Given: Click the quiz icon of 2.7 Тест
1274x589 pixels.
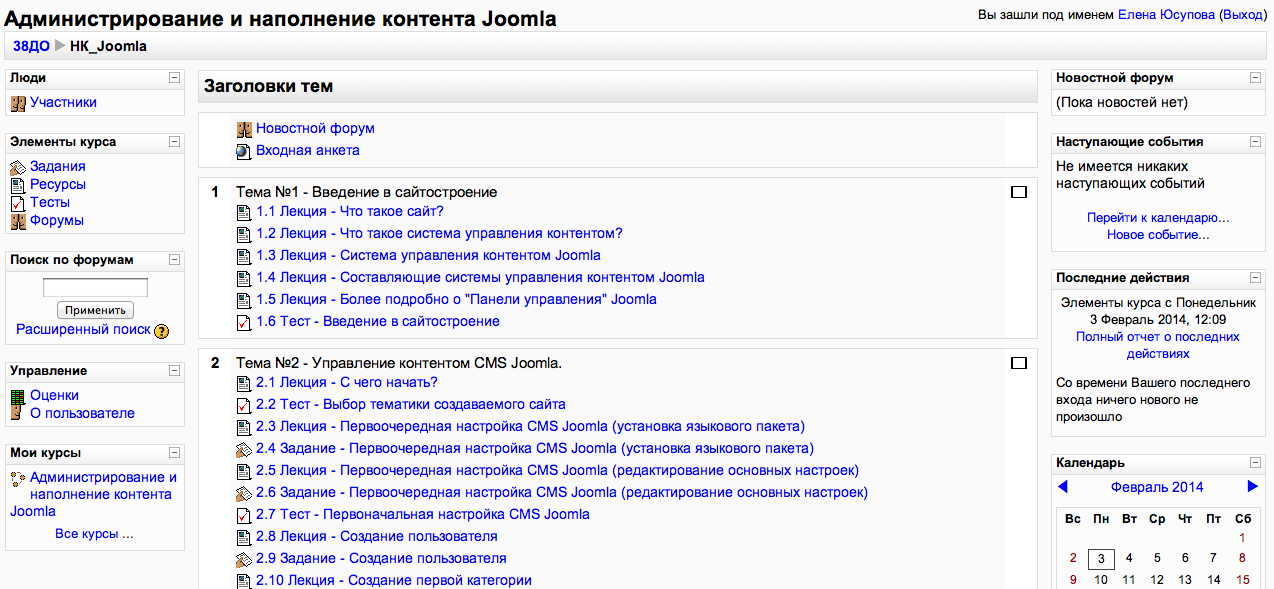Looking at the screenshot, I should click(x=244, y=515).
